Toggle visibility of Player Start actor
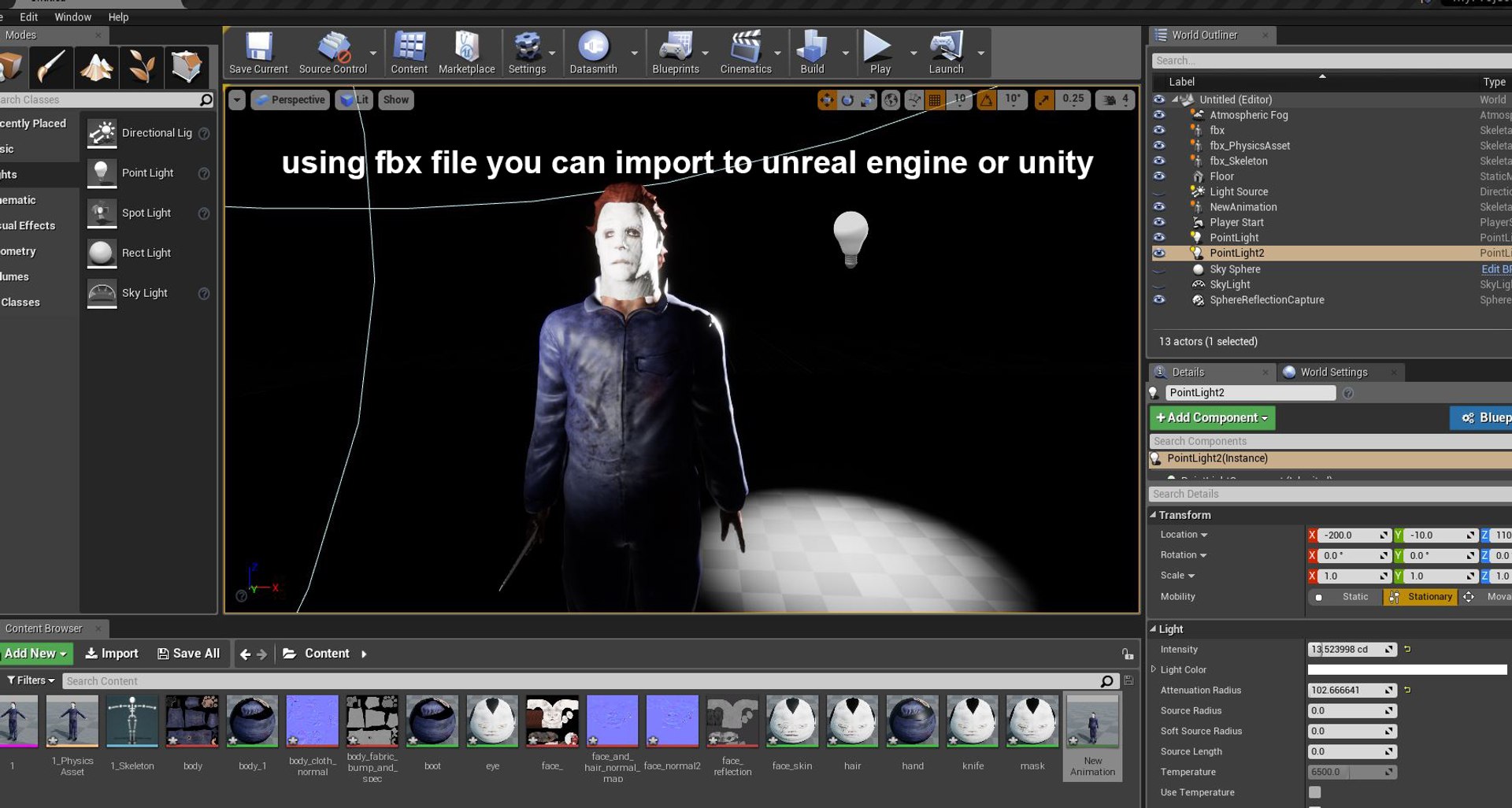This screenshot has width=1512, height=808. pyautogui.click(x=1159, y=222)
